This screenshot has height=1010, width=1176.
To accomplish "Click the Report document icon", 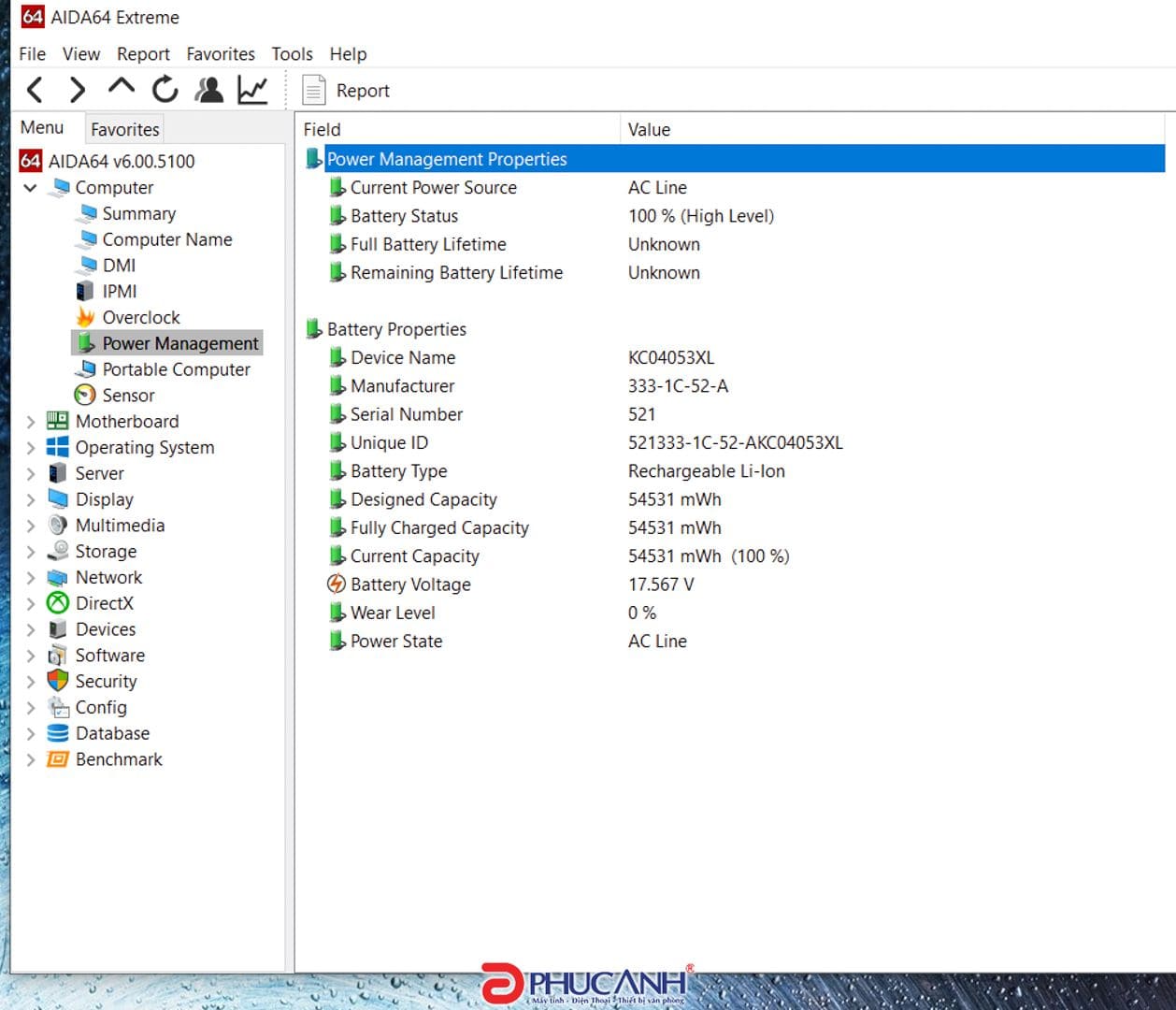I will click(314, 91).
